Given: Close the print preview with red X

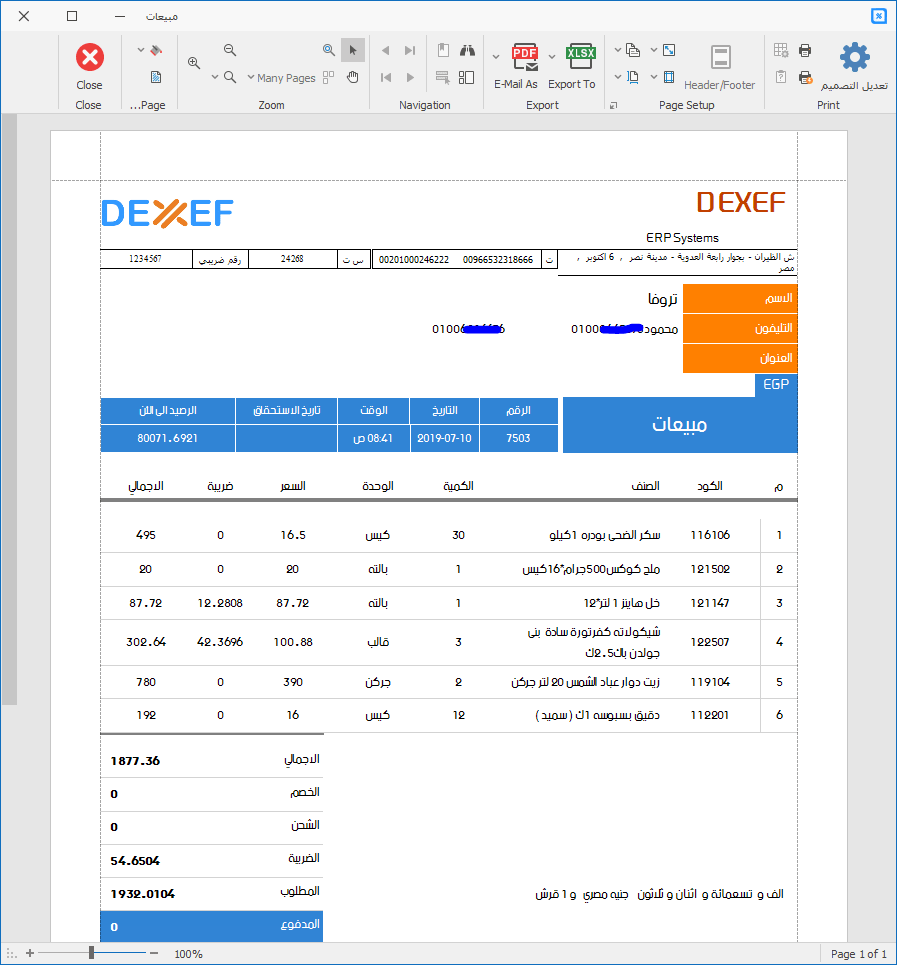Looking at the screenshot, I should pos(89,66).
